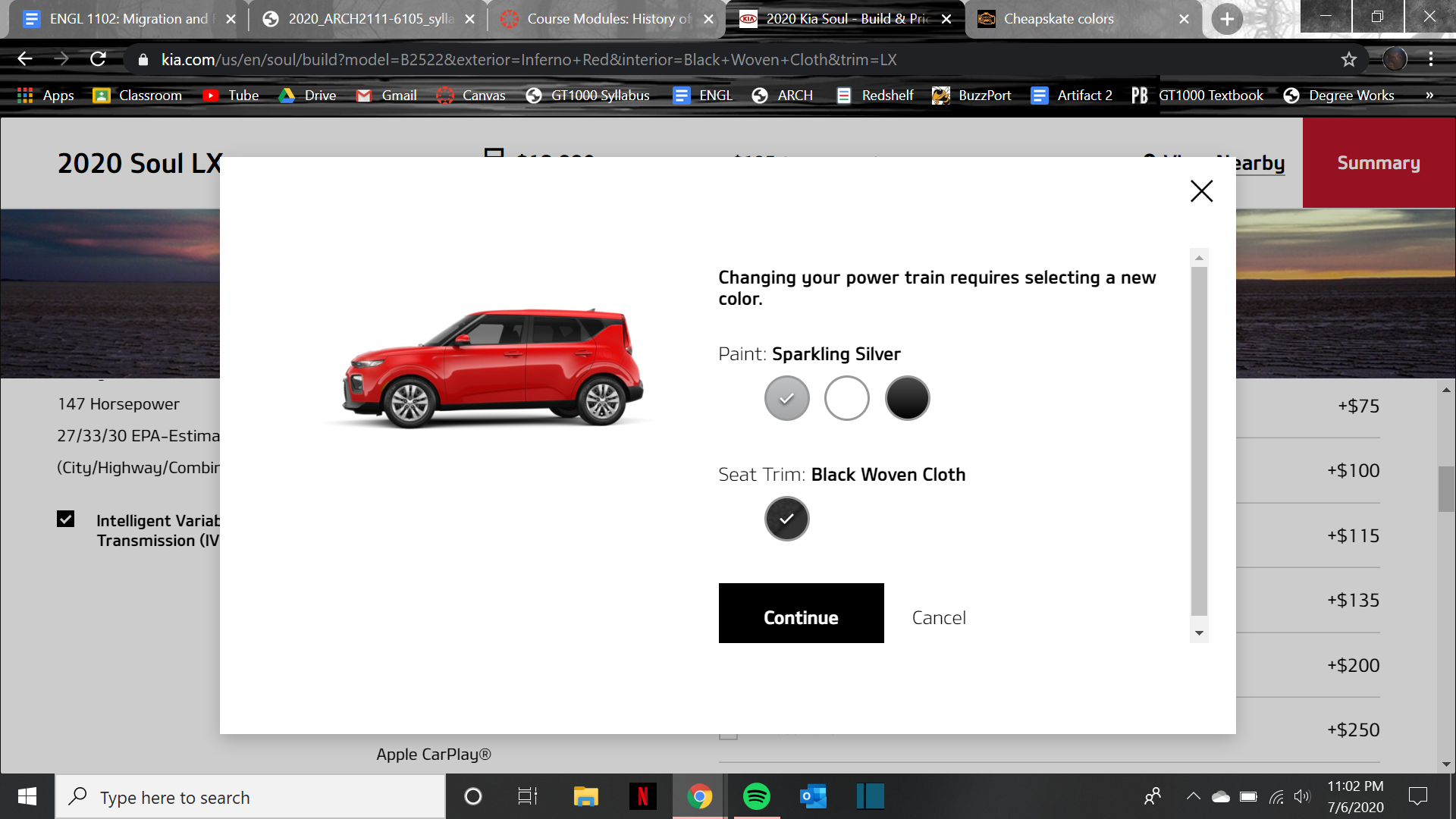This screenshot has height=819, width=1456.
Task: Close the color selection dialog
Action: 1201,190
